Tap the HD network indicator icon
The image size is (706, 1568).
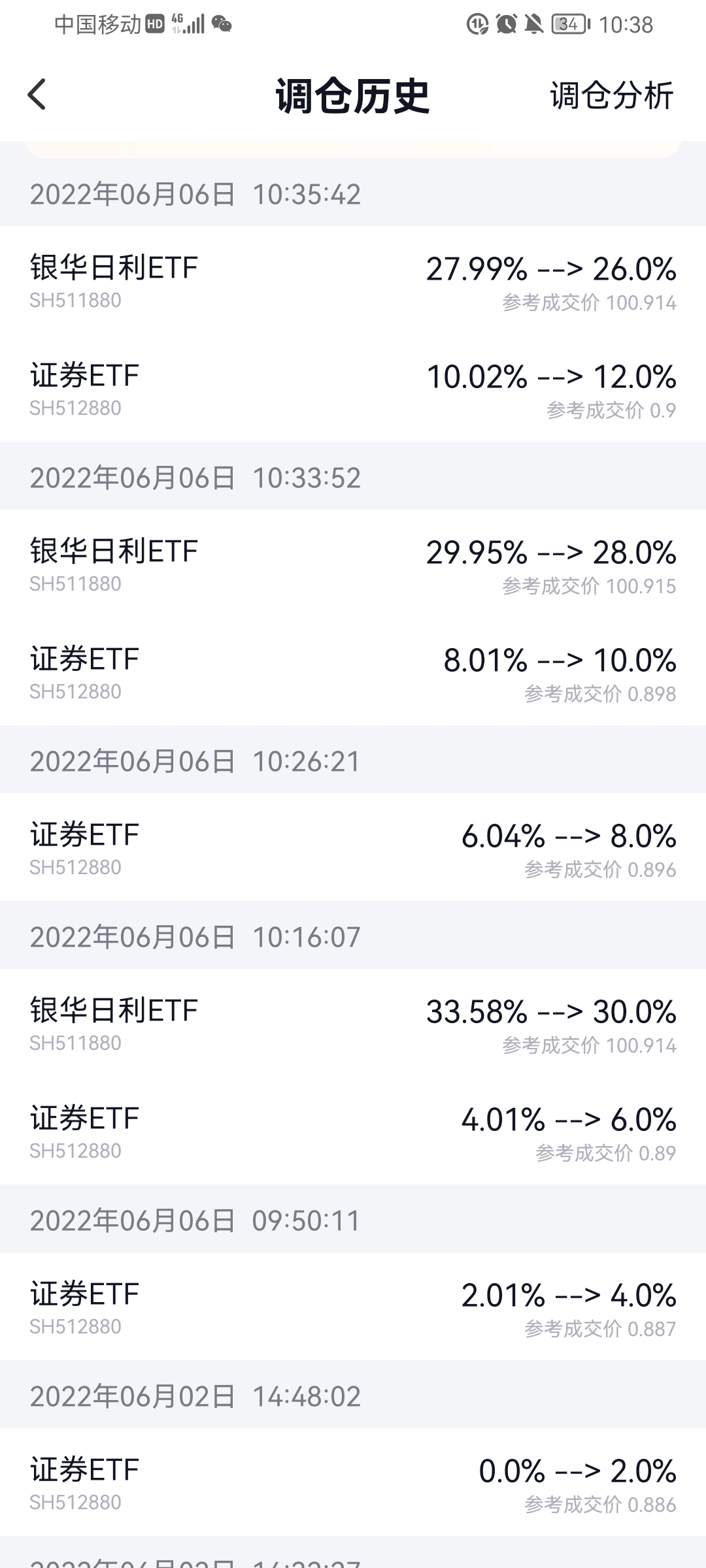click(x=155, y=25)
